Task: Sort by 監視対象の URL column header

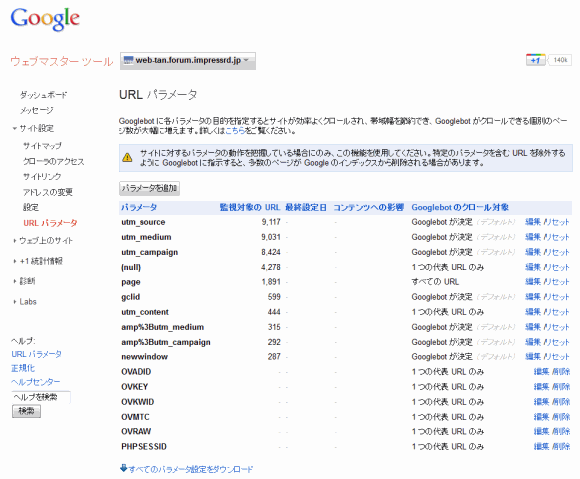Action: coord(250,208)
